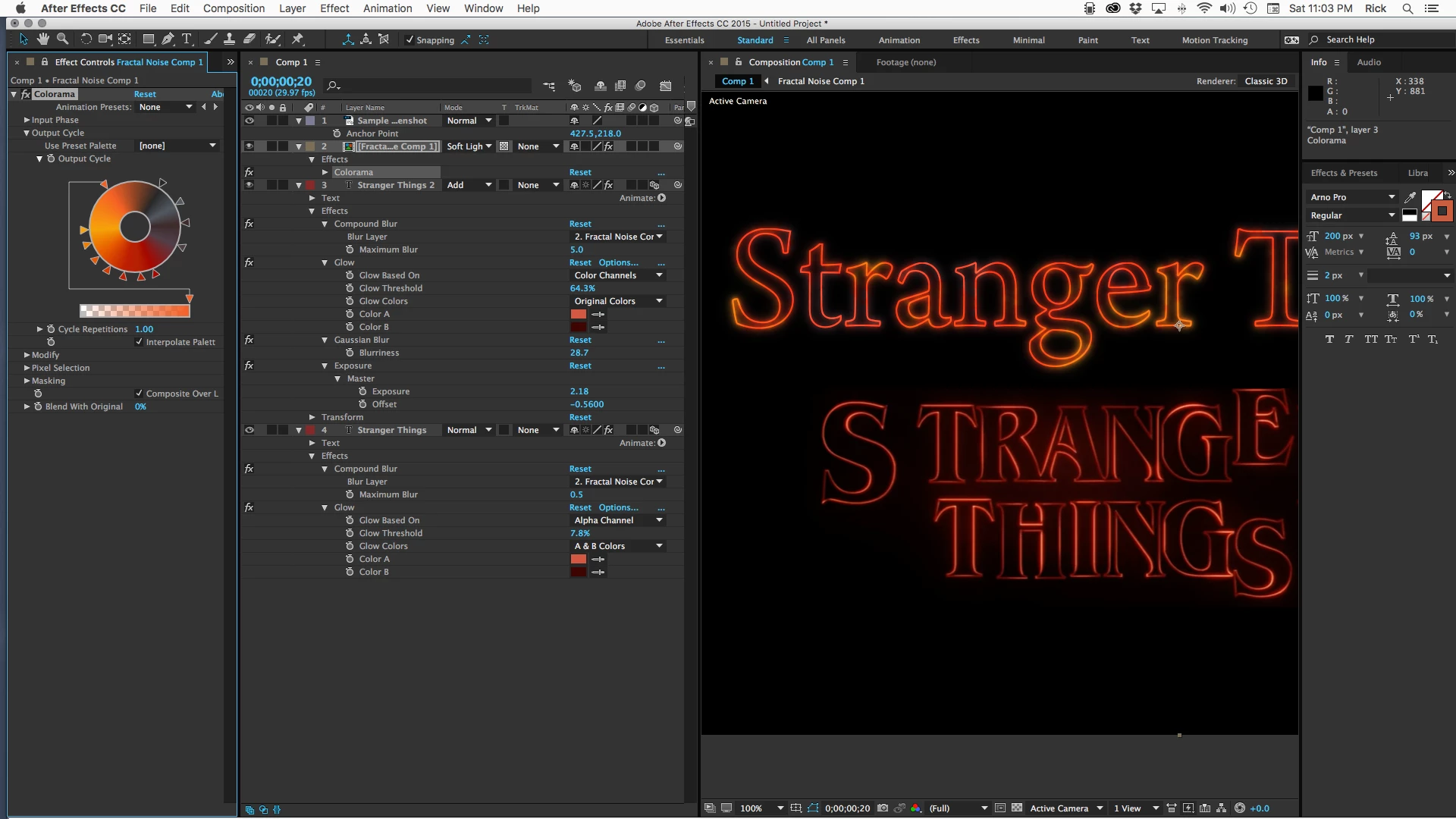Select the Pen tool
Viewport: 1456px width, 819px height.
[168, 39]
